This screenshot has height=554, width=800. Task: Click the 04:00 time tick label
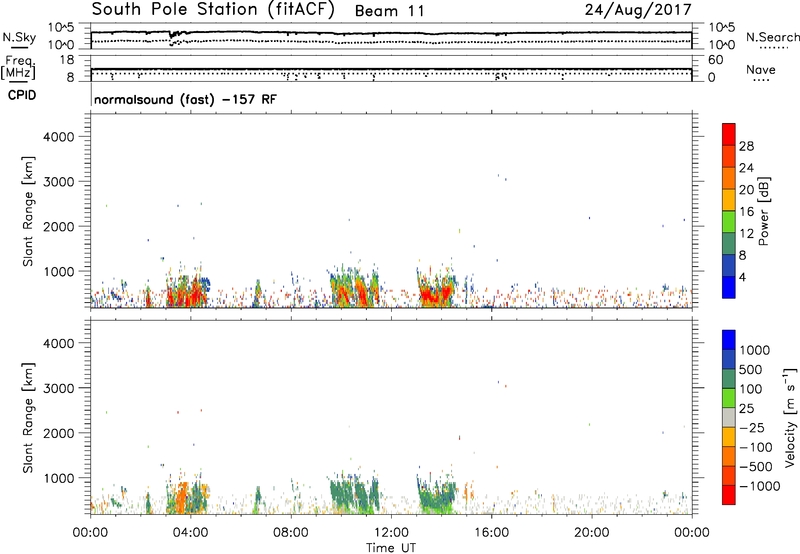[190, 533]
